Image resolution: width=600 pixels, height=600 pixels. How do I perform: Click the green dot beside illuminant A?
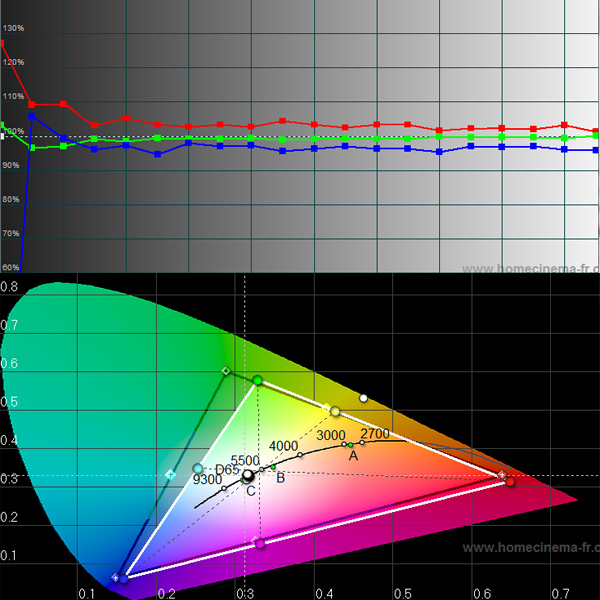coord(351,445)
